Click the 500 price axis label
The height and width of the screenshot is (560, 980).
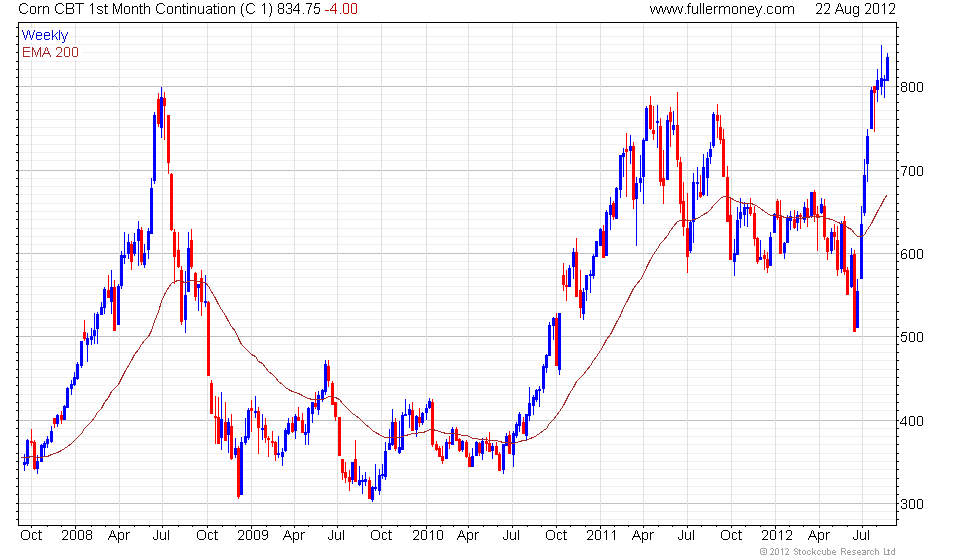point(911,338)
